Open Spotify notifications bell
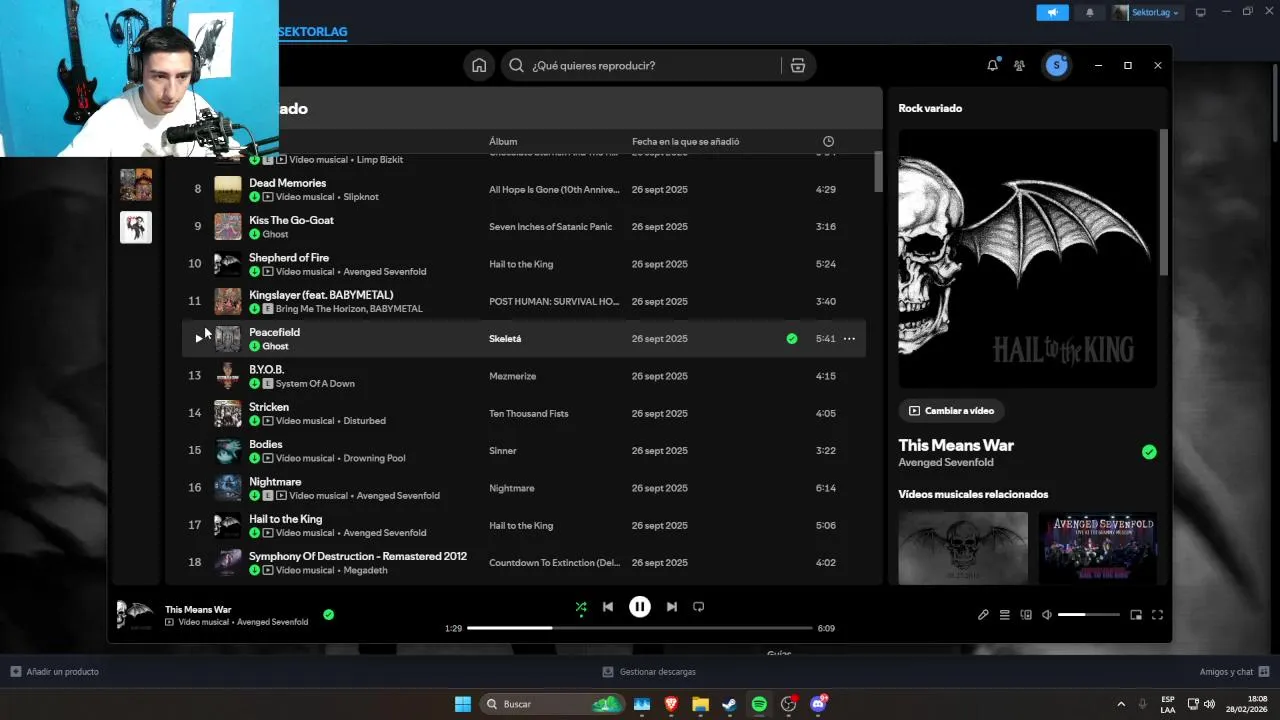This screenshot has width=1280, height=720. (x=992, y=65)
